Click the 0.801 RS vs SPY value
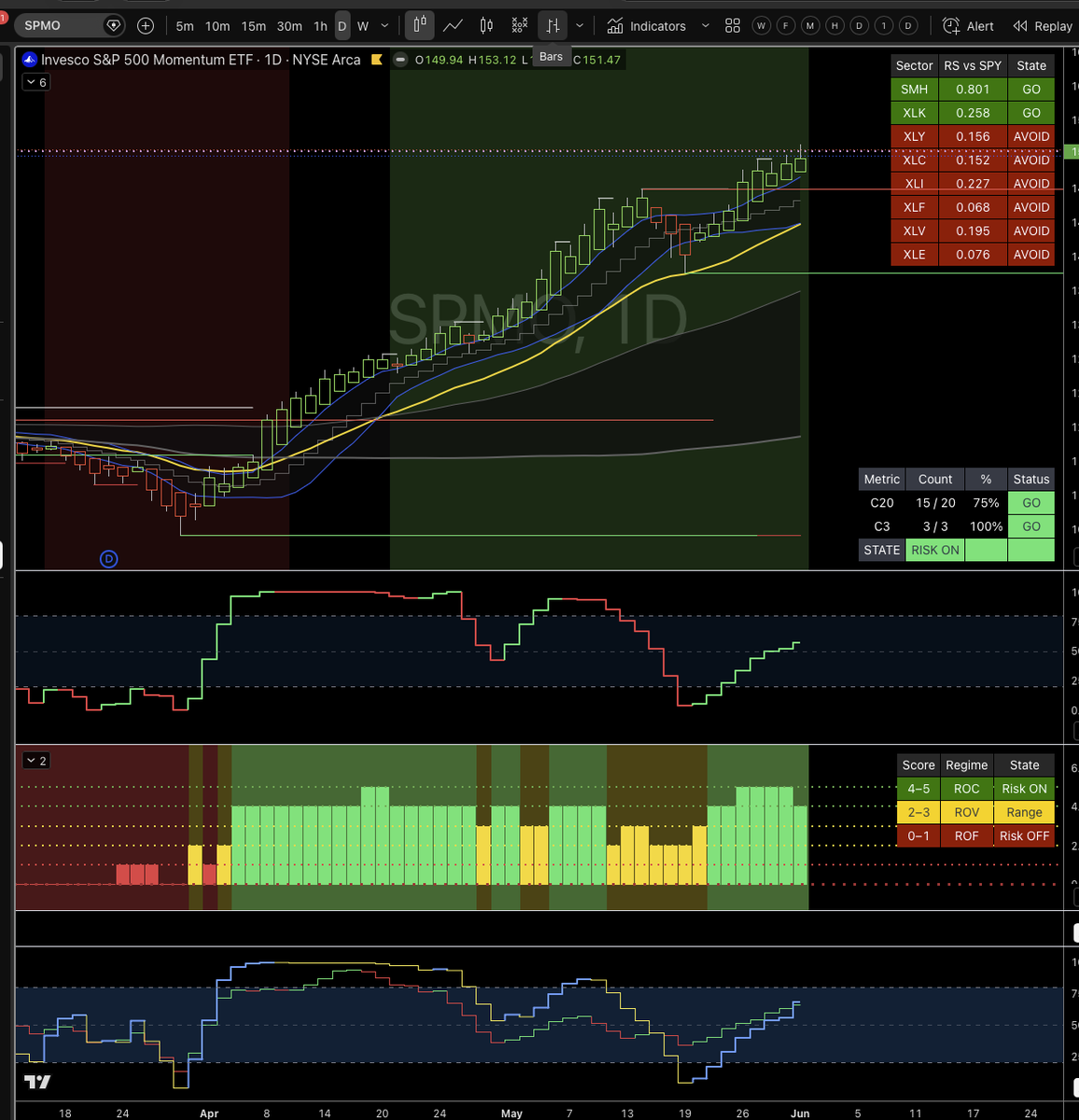The height and width of the screenshot is (1120, 1079). click(x=973, y=90)
